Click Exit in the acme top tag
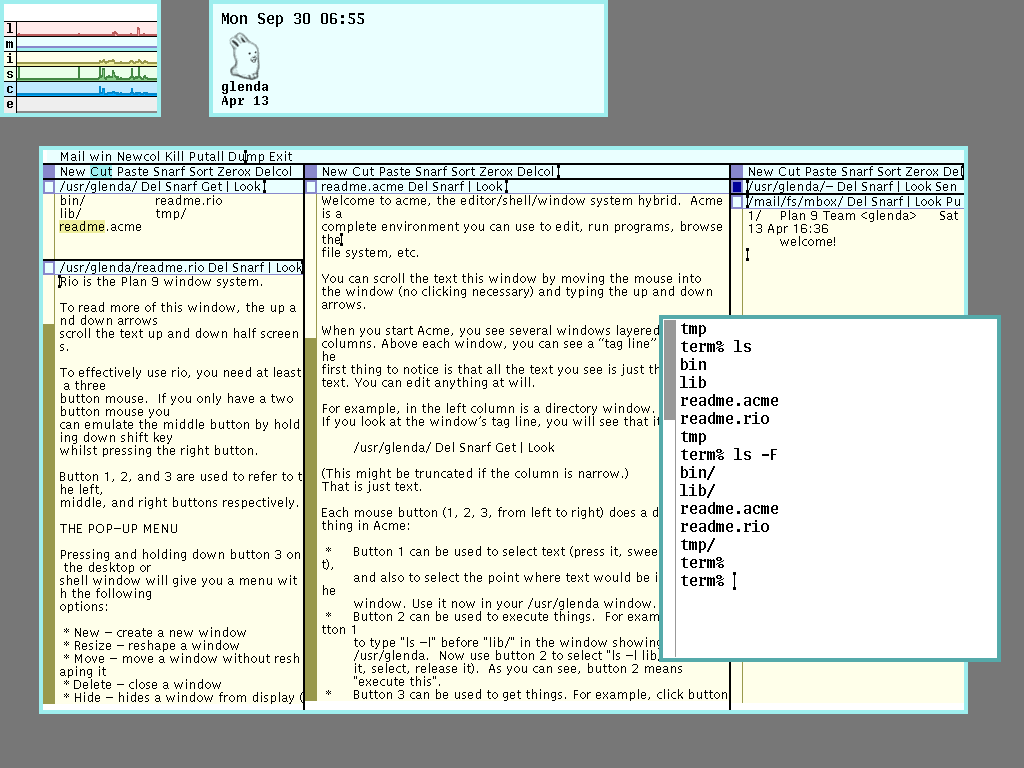 [x=281, y=157]
